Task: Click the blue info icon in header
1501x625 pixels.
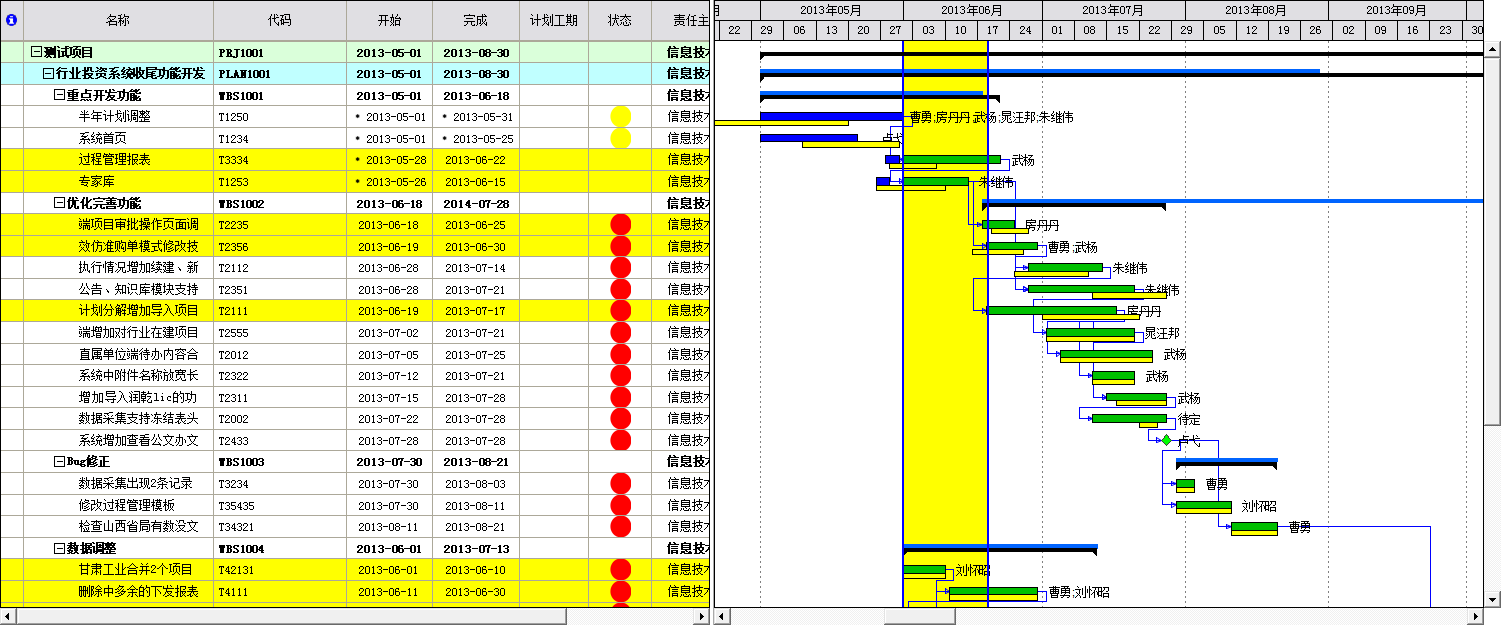Action: point(11,20)
